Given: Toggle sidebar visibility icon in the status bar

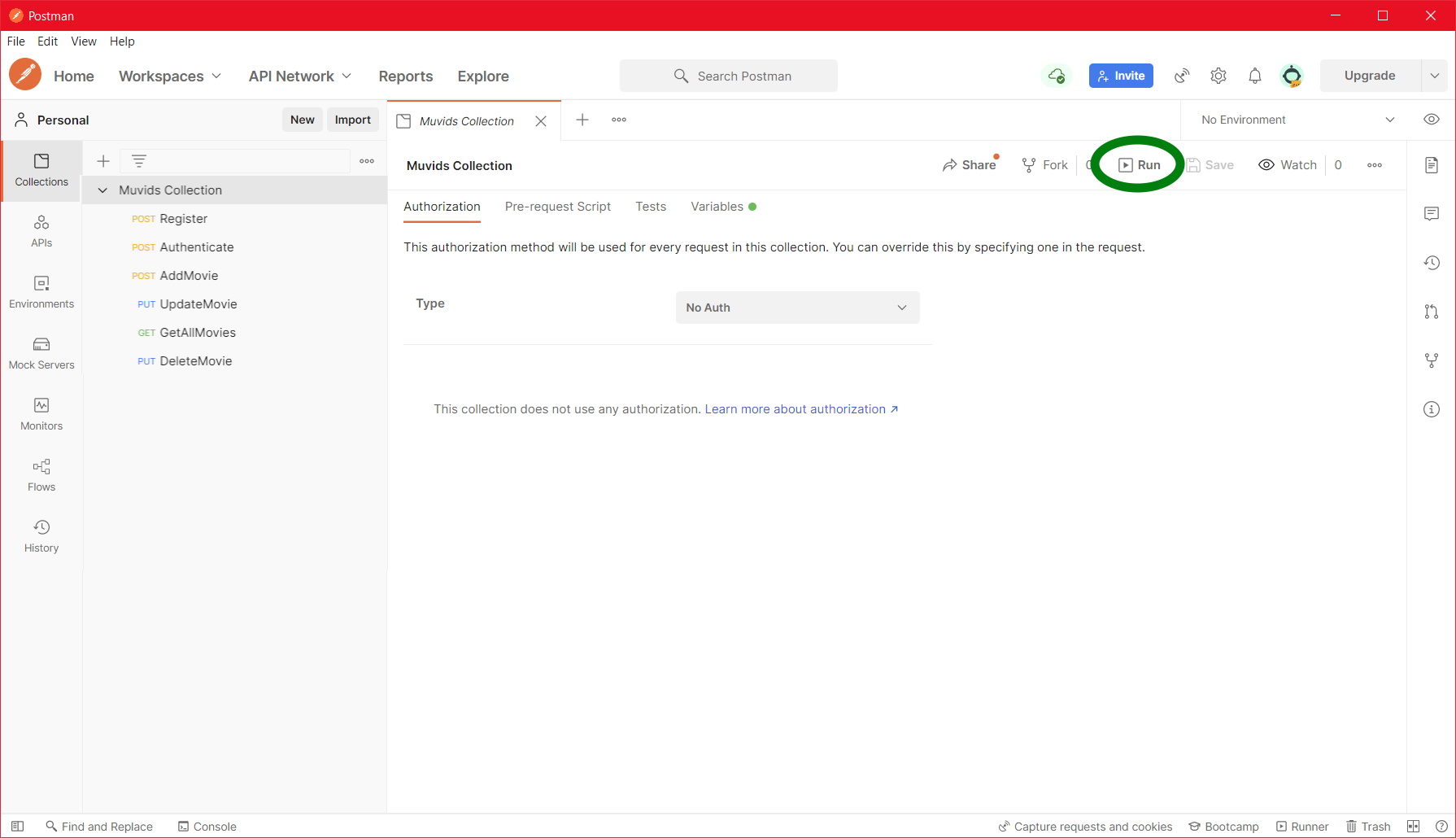Looking at the screenshot, I should pyautogui.click(x=17, y=826).
